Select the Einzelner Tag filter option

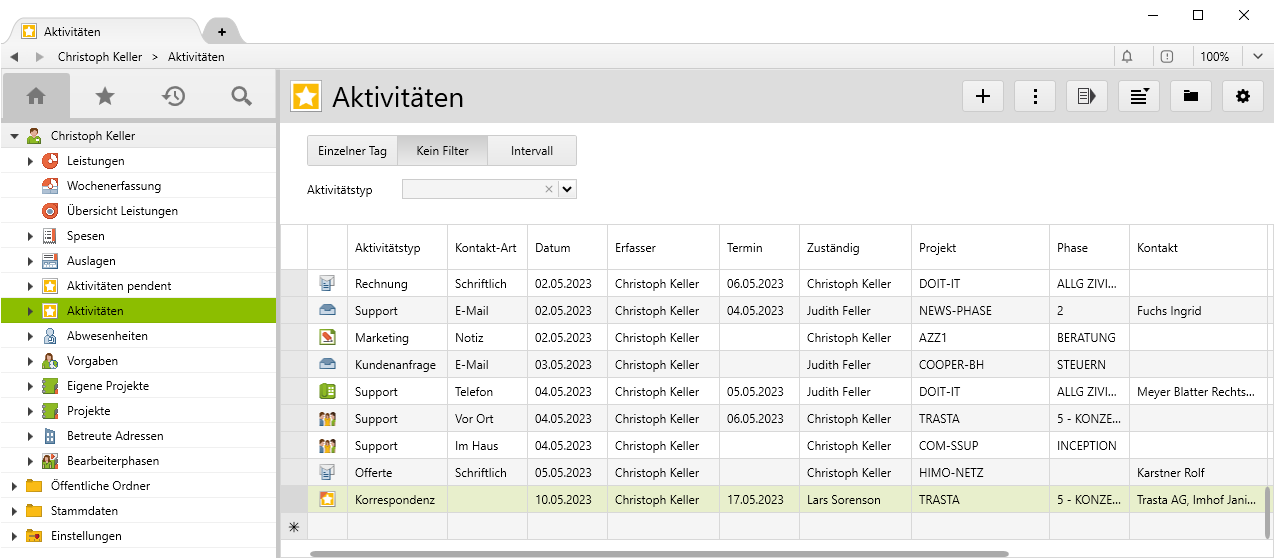click(x=352, y=151)
